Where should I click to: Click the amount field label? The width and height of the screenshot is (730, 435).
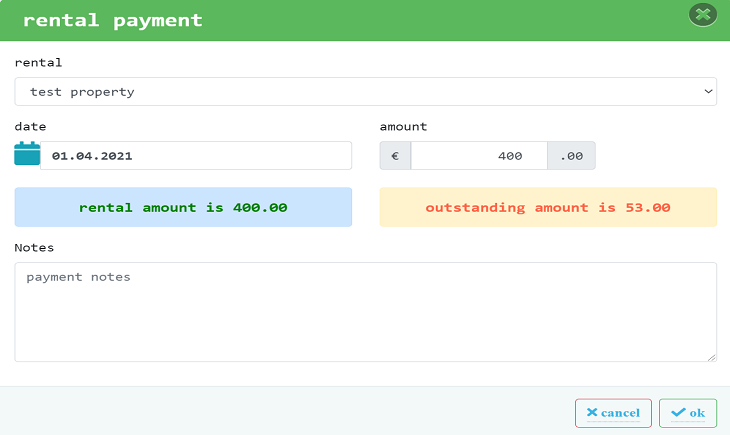403,127
